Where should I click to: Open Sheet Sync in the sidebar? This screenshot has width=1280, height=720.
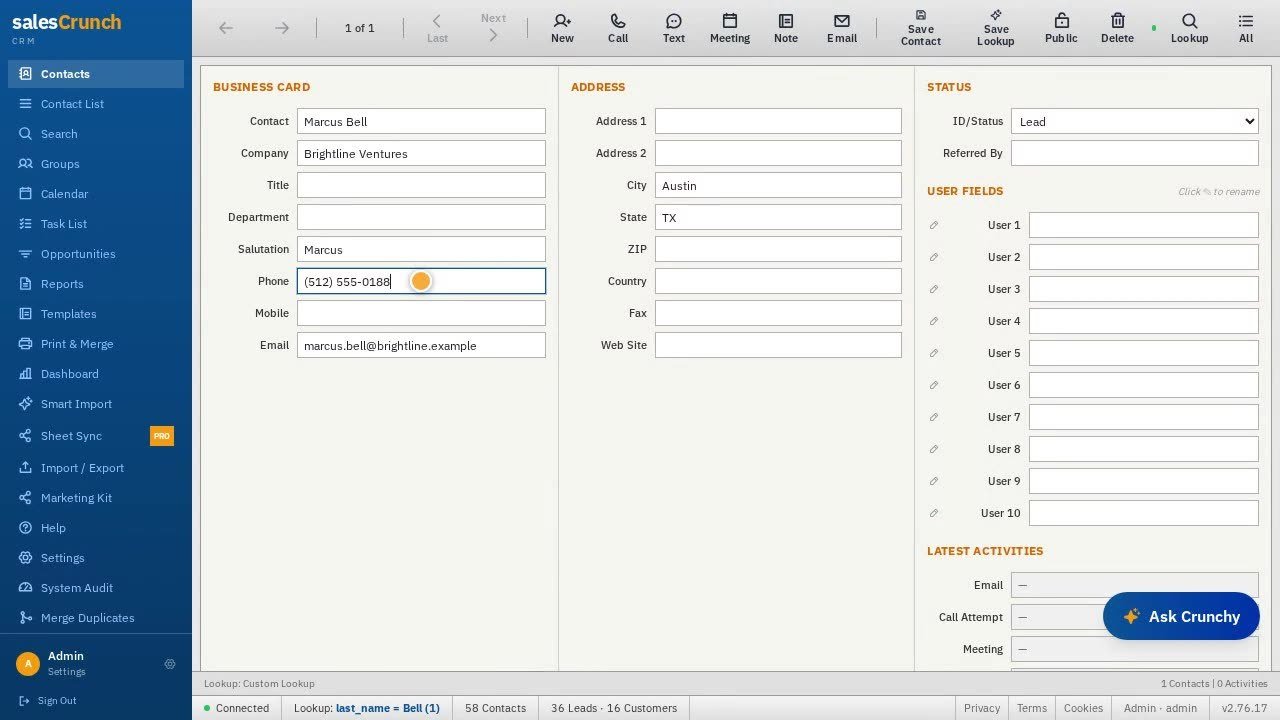click(96, 436)
